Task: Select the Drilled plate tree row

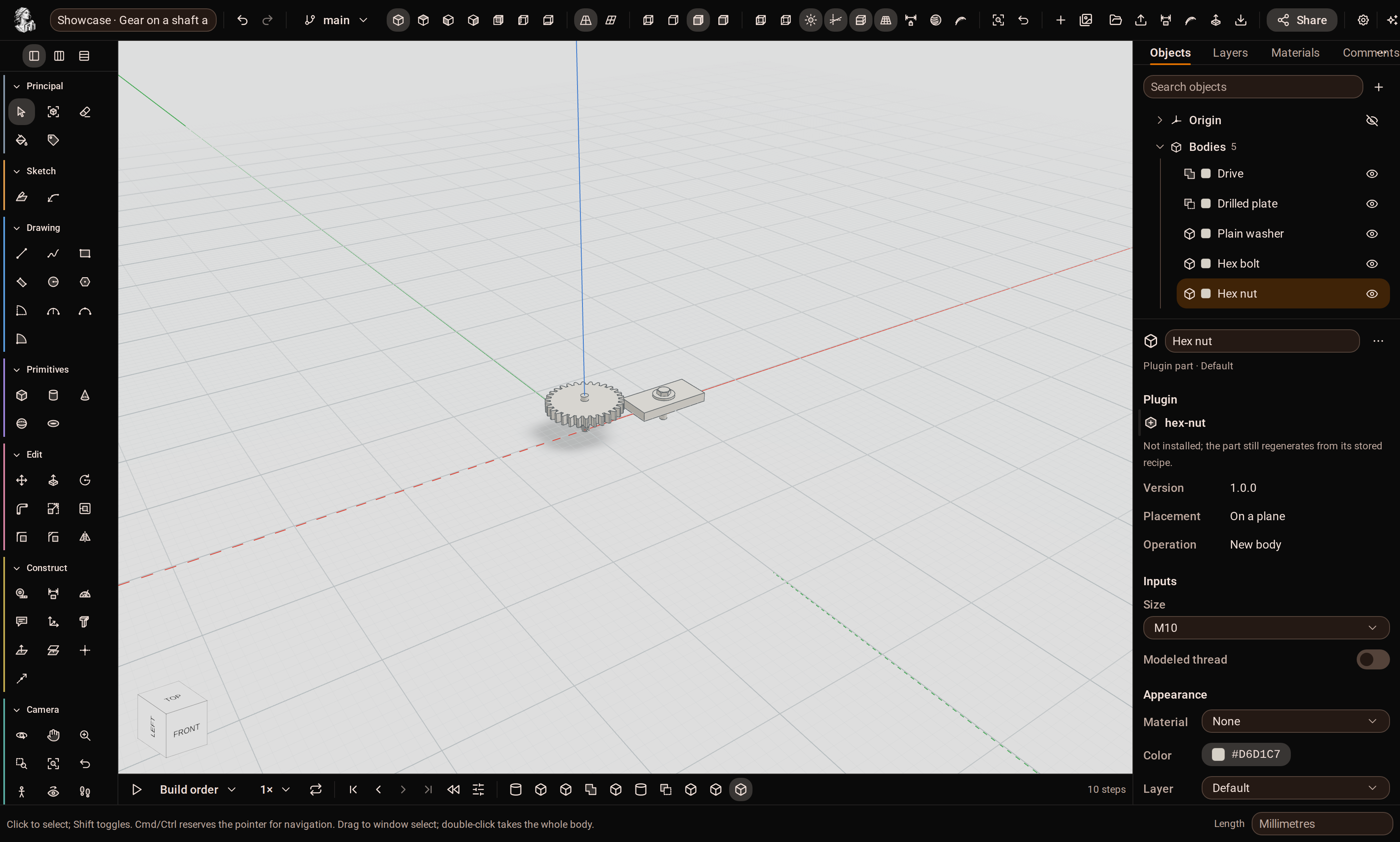Action: [1282, 204]
